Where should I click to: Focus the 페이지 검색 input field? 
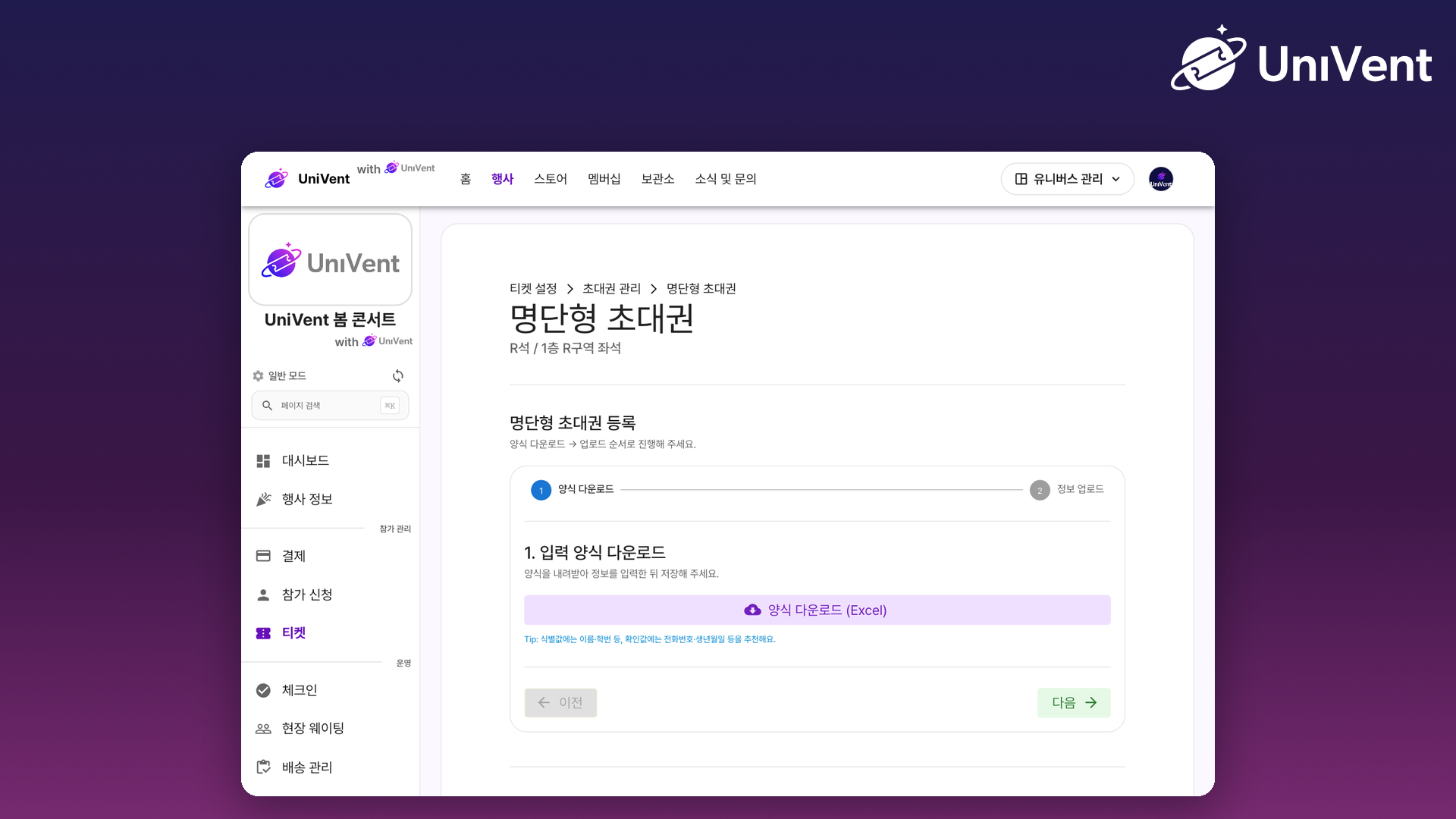tap(330, 406)
